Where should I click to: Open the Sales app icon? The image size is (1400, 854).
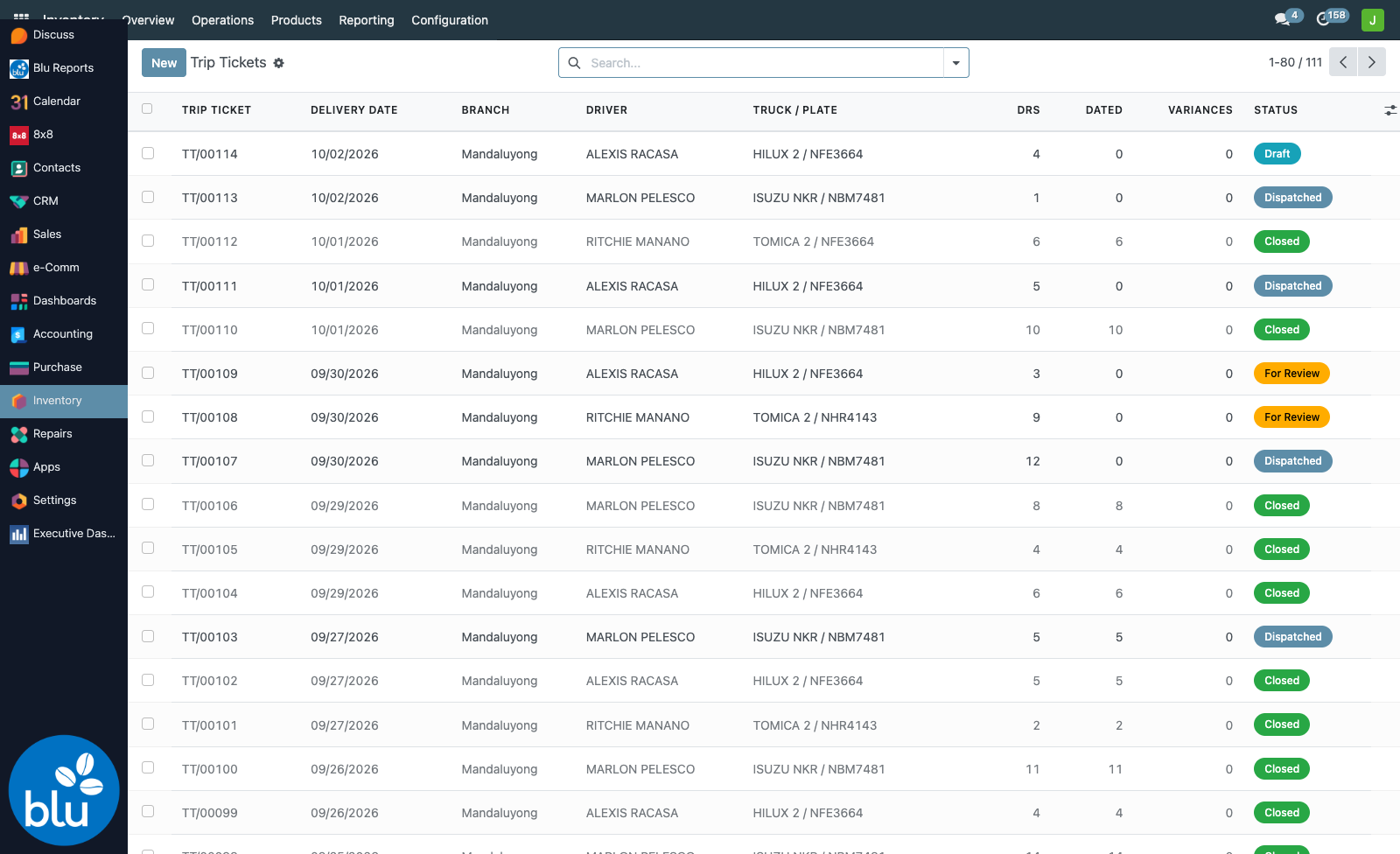pos(19,234)
